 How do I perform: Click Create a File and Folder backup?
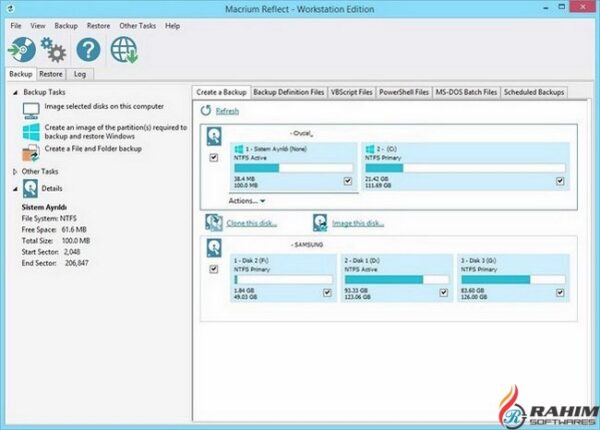pos(93,148)
